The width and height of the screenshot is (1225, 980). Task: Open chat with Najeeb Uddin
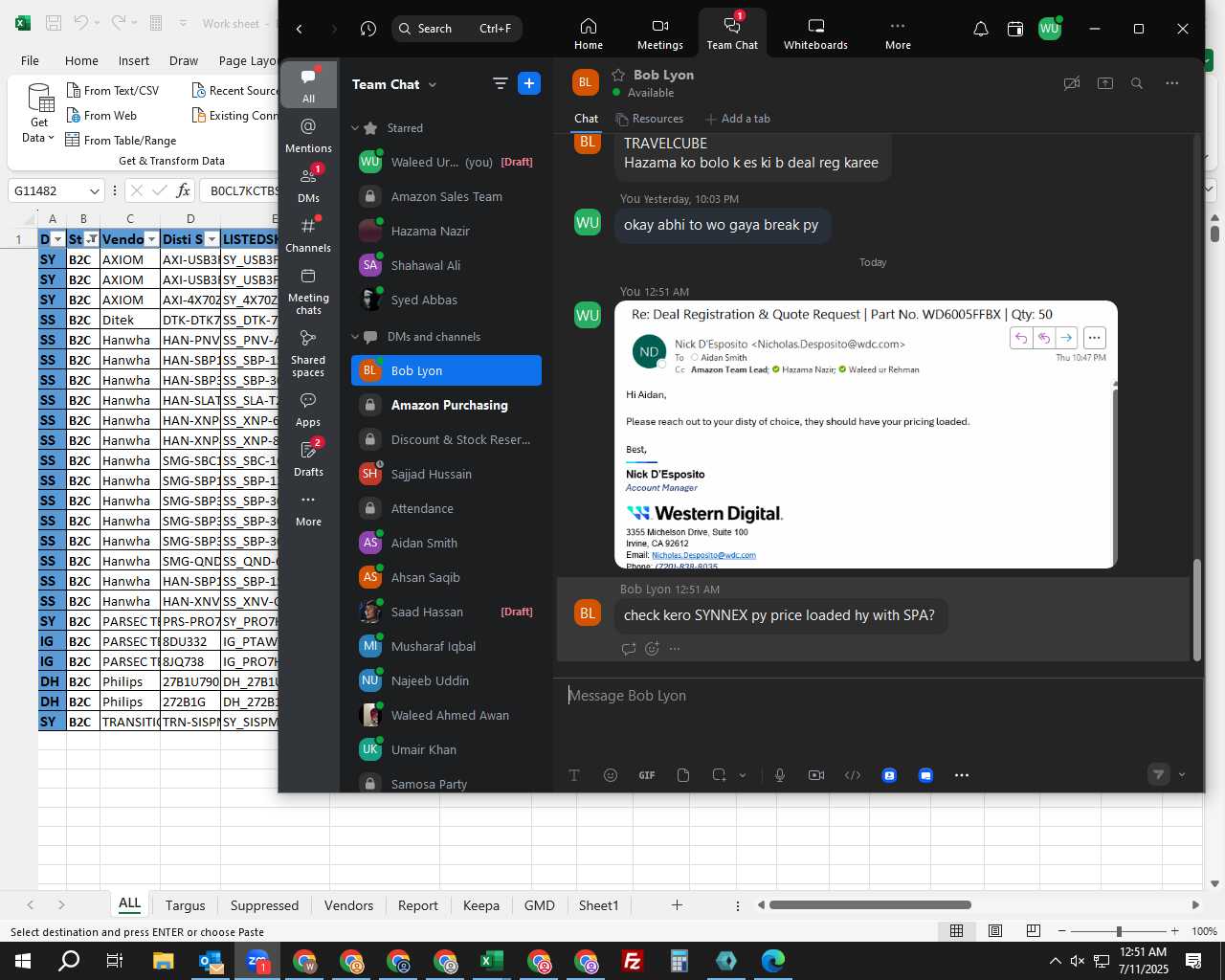tap(446, 680)
